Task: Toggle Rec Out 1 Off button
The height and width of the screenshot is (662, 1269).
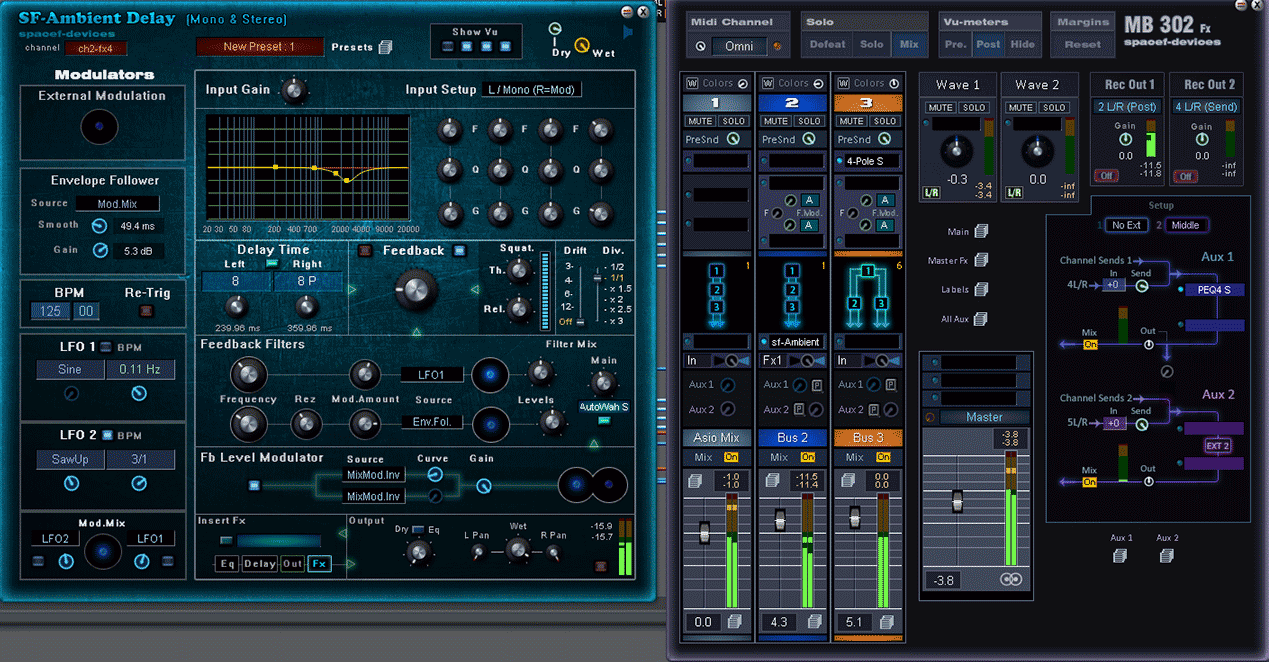Action: 1105,176
